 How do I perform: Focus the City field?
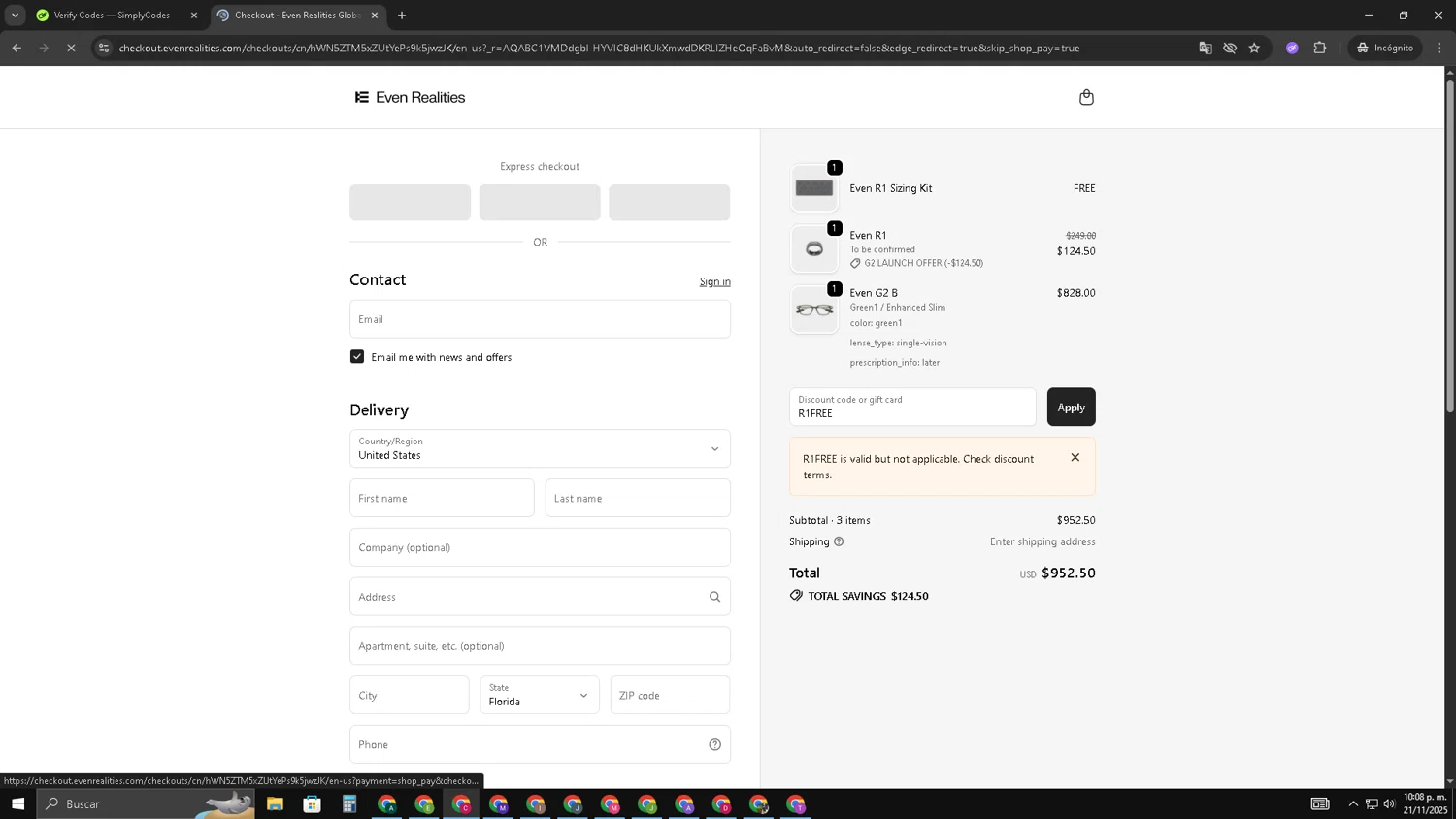410,695
